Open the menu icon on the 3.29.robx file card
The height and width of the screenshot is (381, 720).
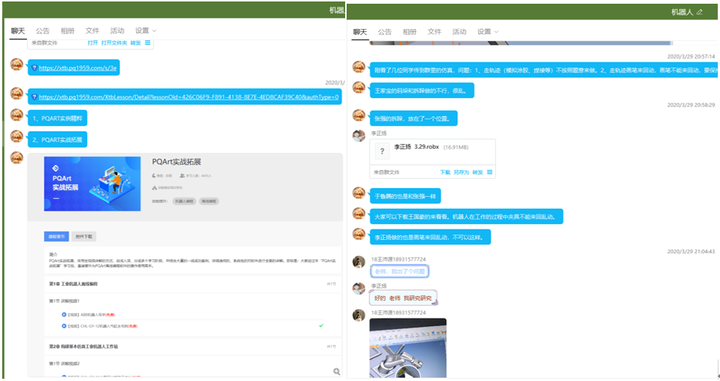click(489, 172)
